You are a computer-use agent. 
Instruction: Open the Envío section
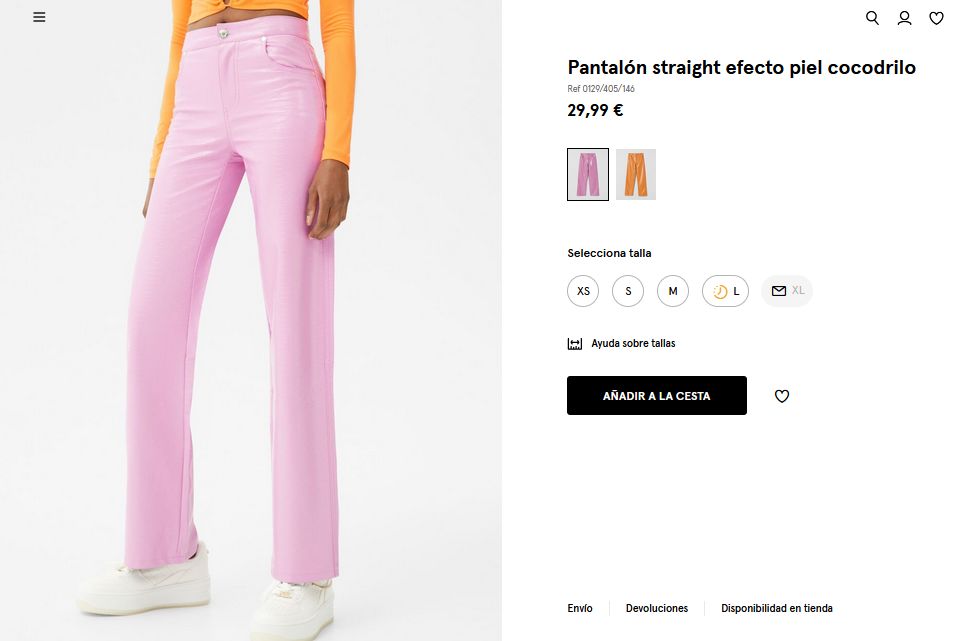pos(580,608)
